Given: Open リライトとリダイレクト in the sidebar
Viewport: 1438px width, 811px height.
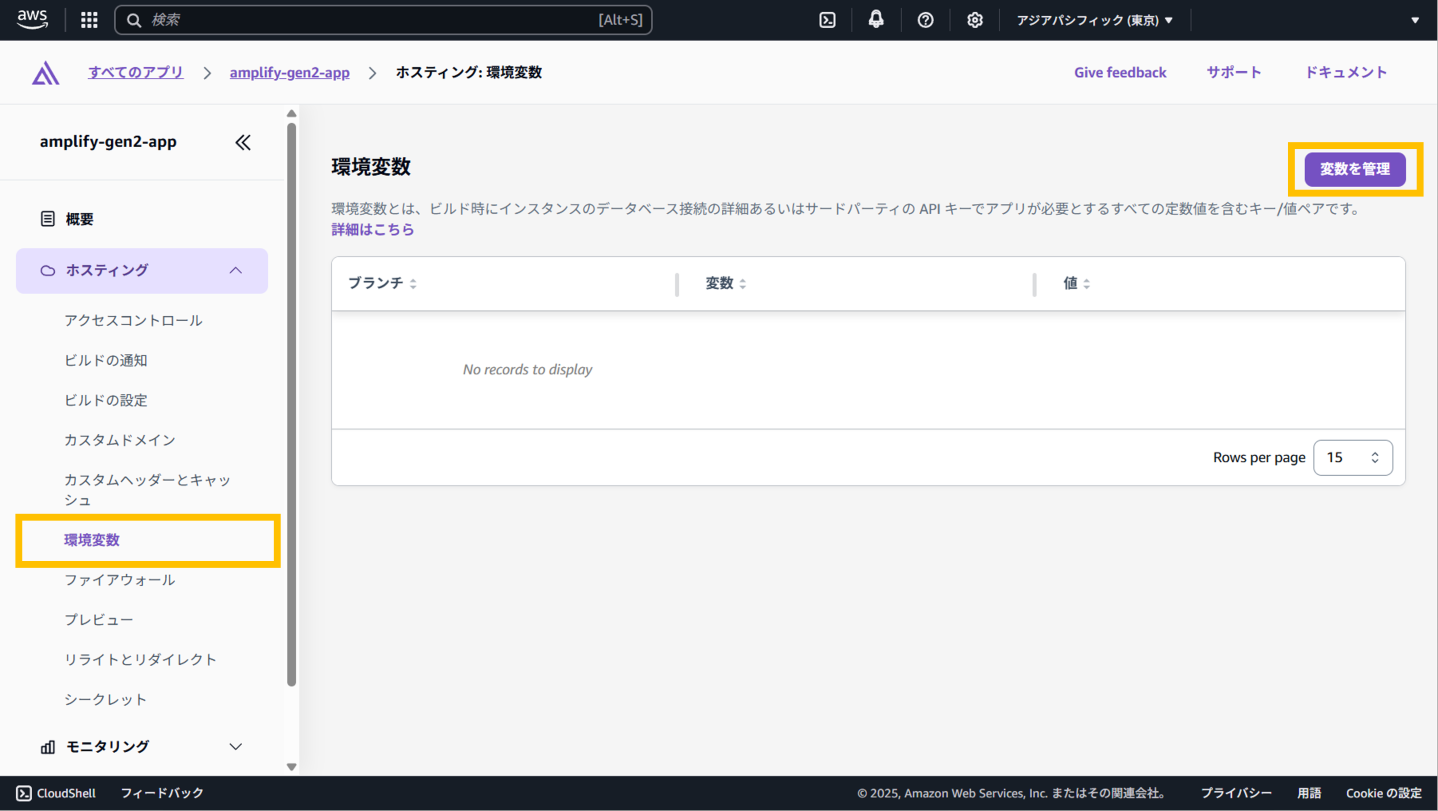Looking at the screenshot, I should pyautogui.click(x=140, y=660).
